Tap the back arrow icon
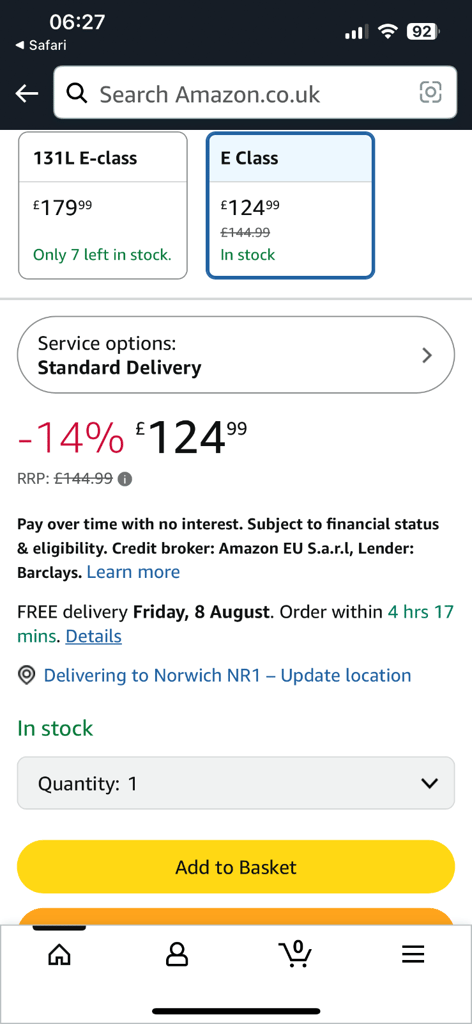This screenshot has width=472, height=1024. [27, 93]
